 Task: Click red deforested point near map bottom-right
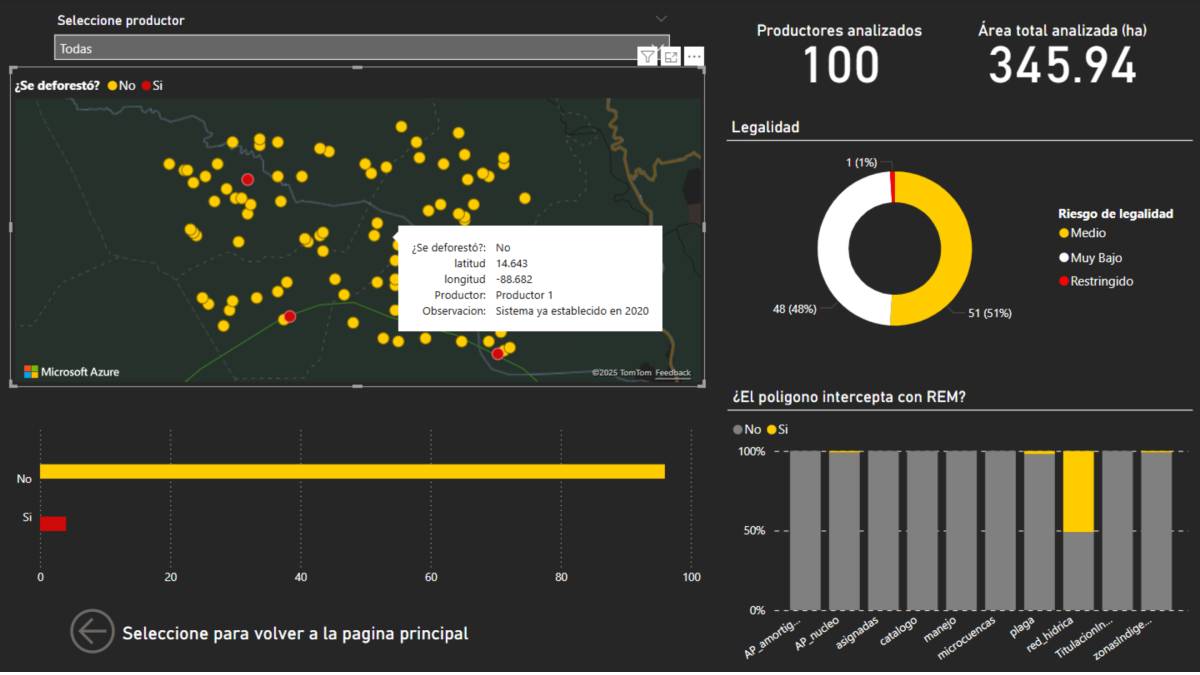(498, 353)
